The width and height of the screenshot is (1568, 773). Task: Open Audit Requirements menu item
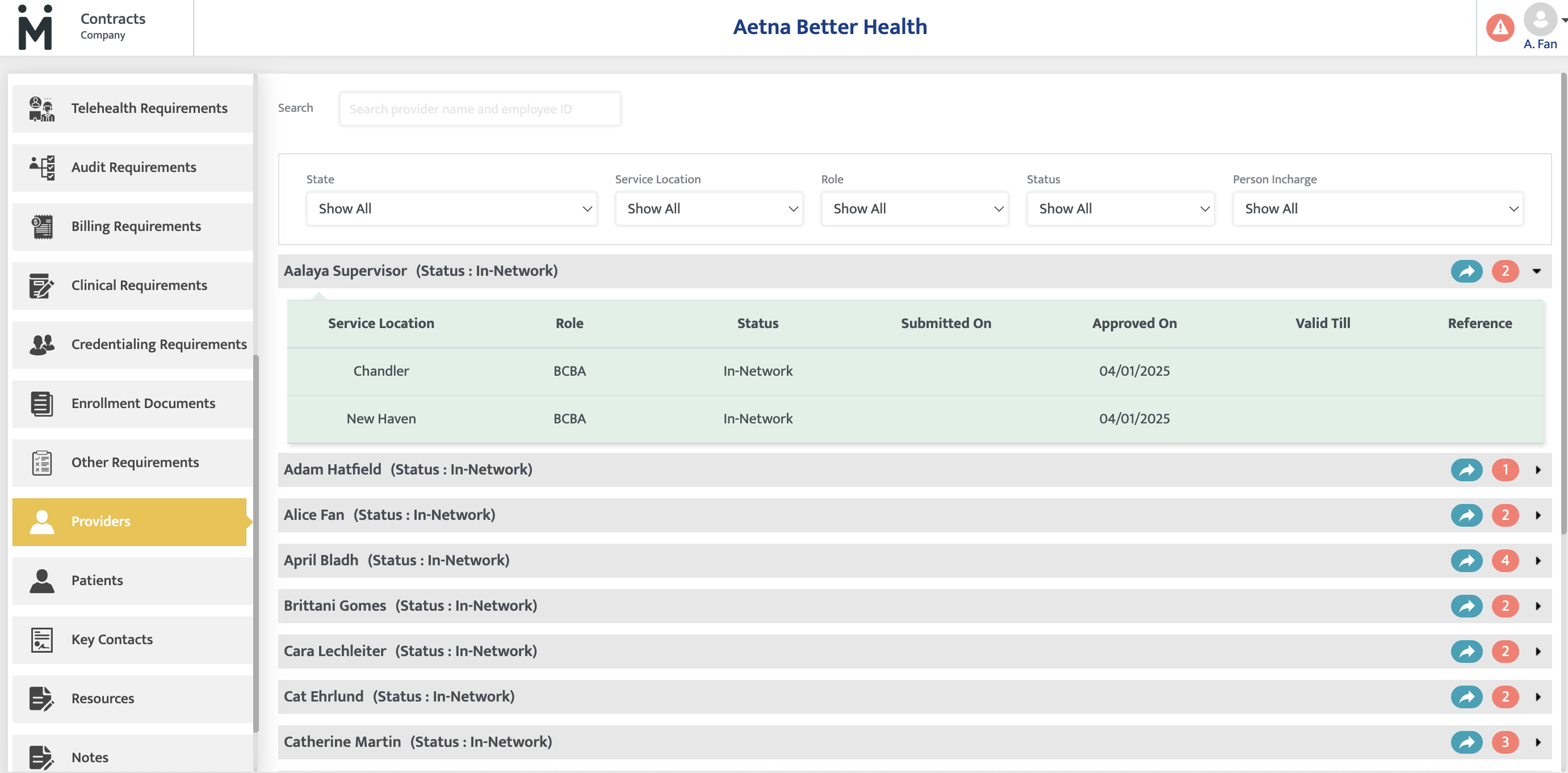(x=132, y=168)
